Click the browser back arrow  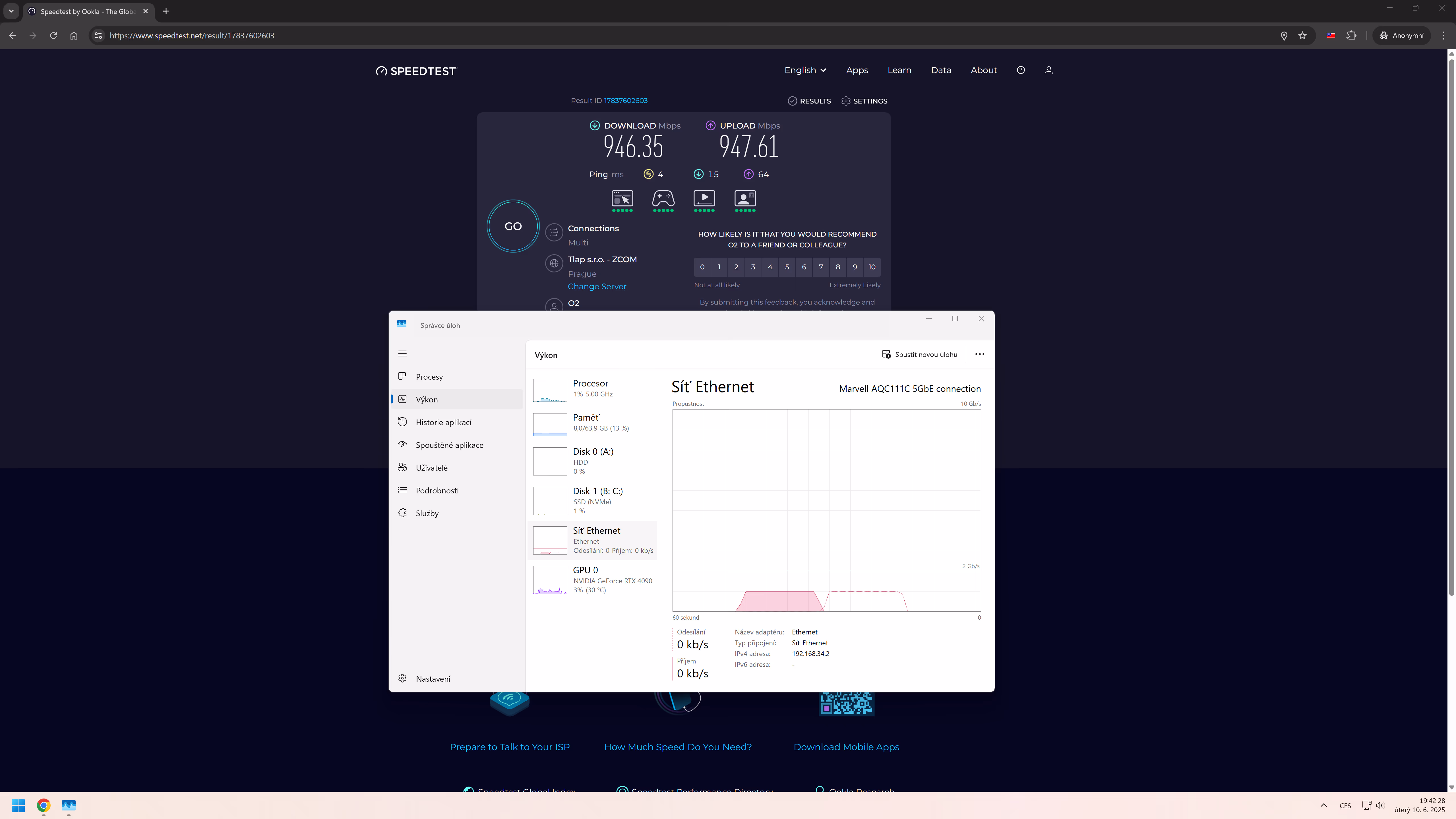(13, 36)
